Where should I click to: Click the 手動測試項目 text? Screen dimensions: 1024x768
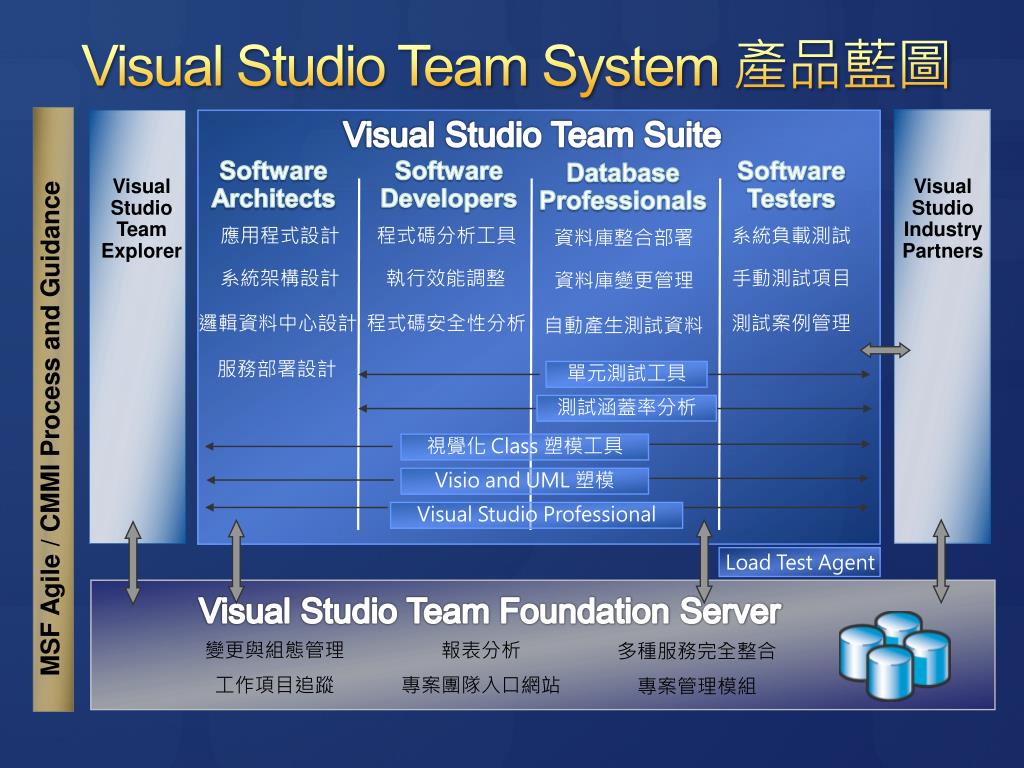pos(791,278)
